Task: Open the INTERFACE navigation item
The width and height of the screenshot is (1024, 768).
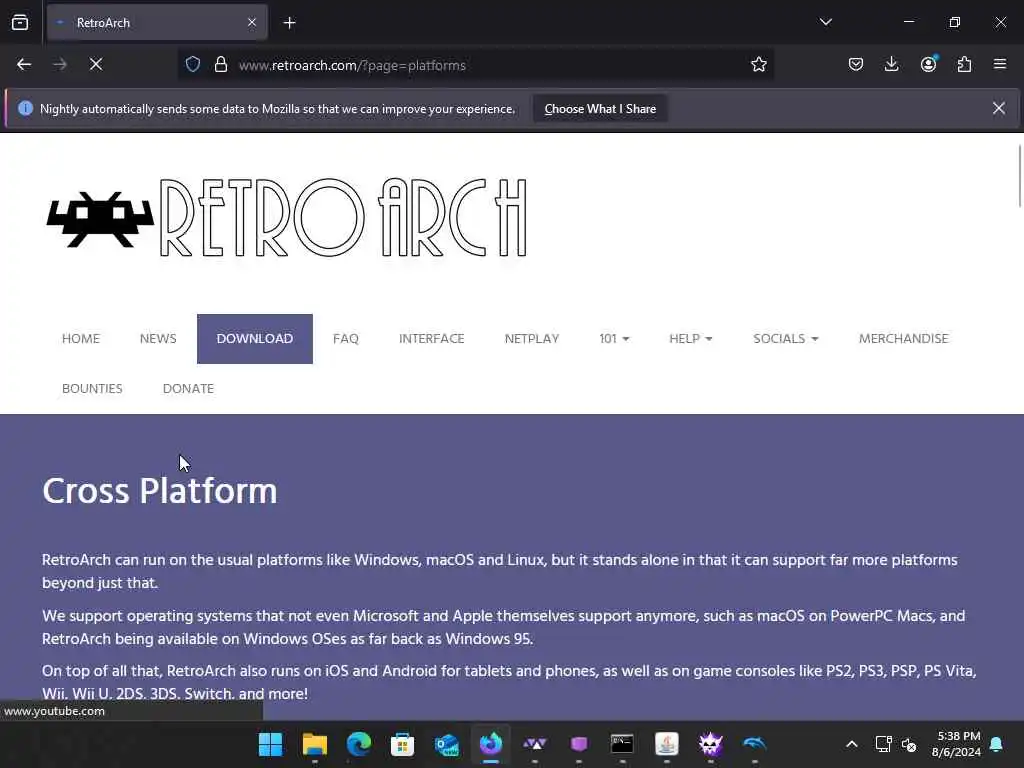Action: click(432, 339)
